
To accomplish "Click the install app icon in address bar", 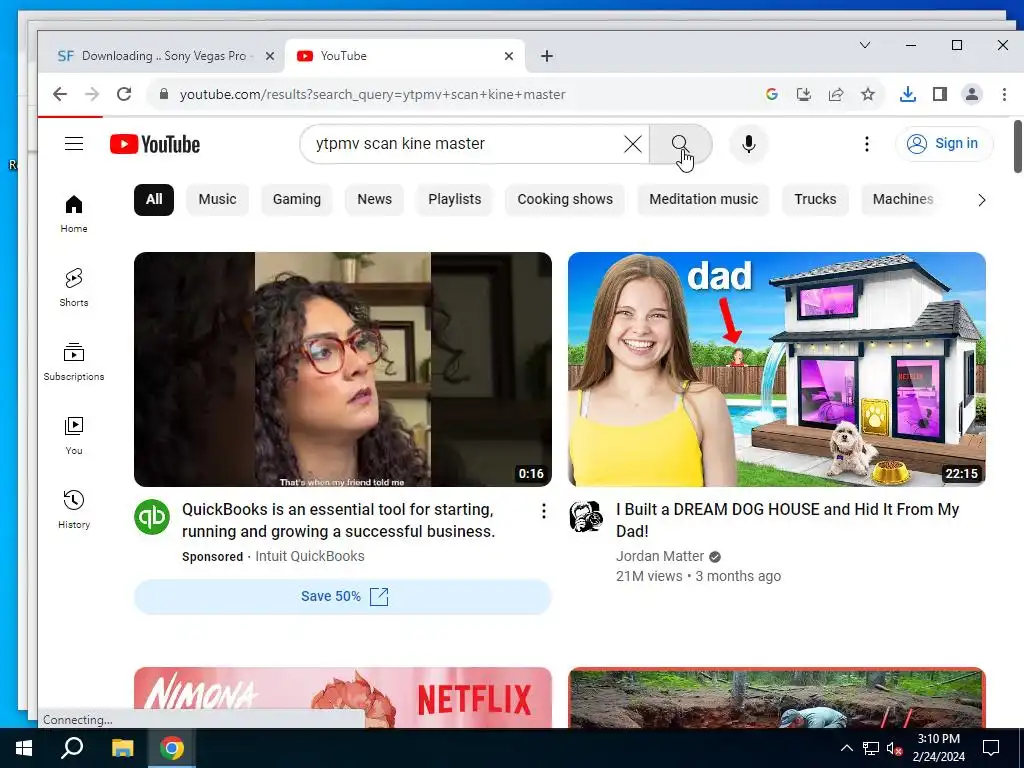I will tap(804, 94).
